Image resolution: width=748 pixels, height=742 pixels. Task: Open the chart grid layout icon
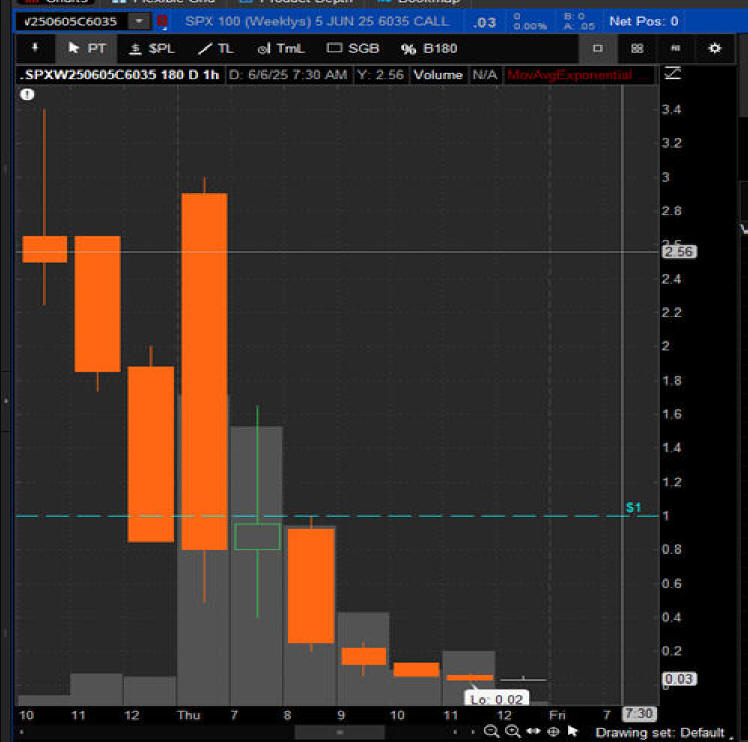click(637, 48)
